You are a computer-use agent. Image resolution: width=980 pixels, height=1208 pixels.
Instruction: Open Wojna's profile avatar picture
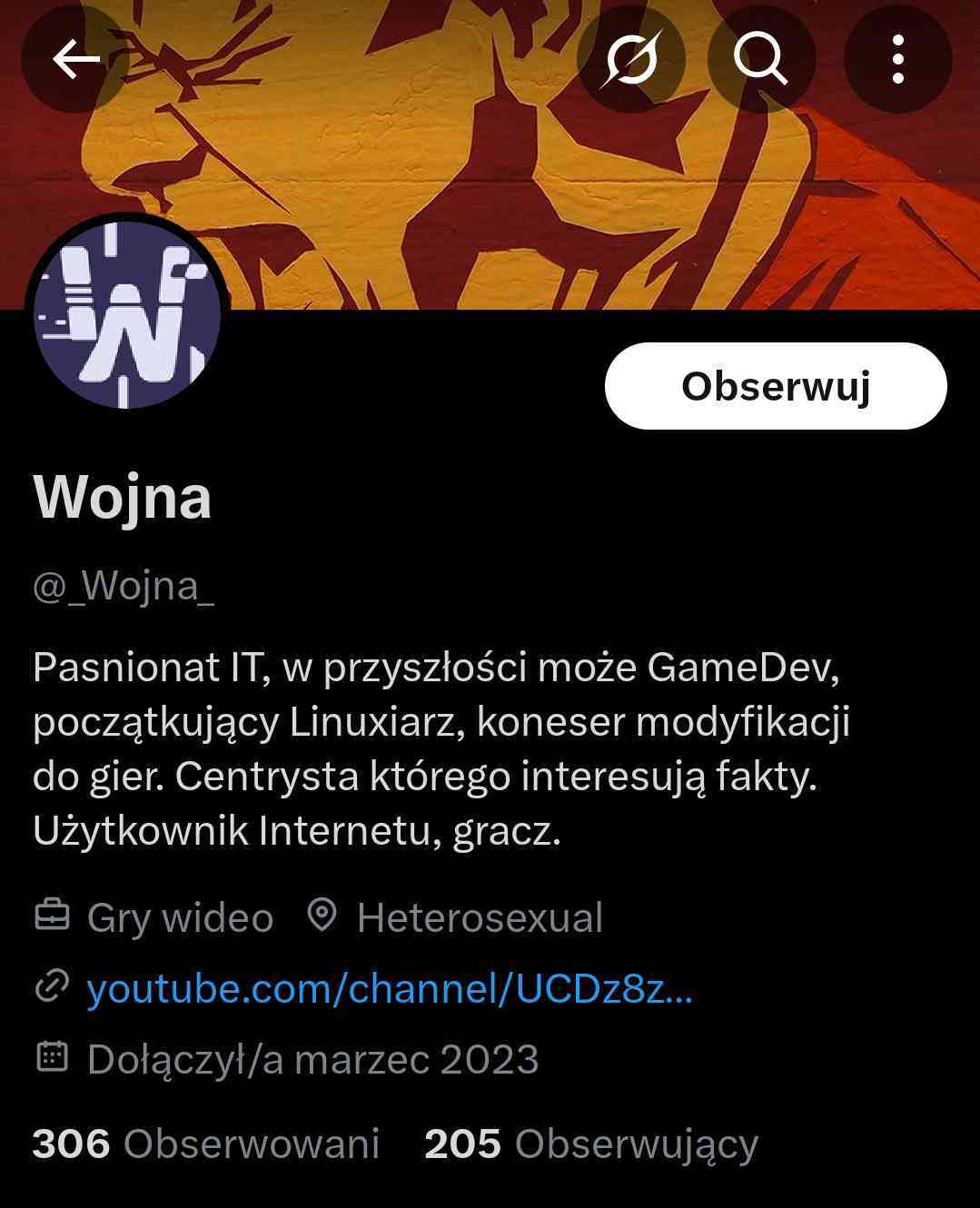127,314
